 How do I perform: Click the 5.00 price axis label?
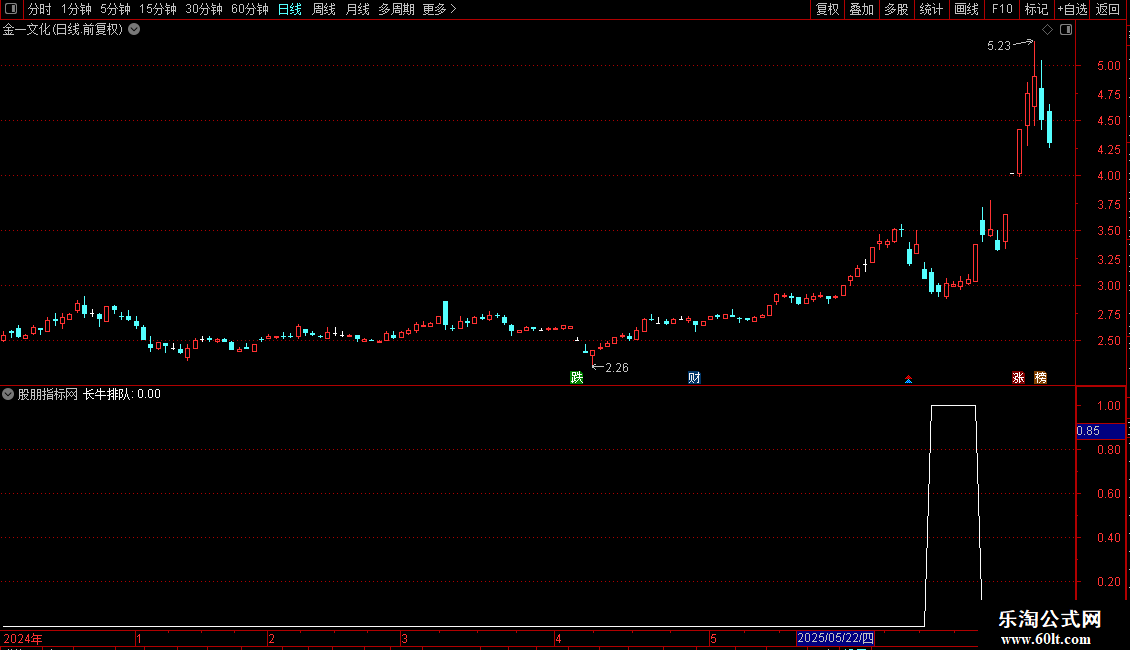[1108, 66]
